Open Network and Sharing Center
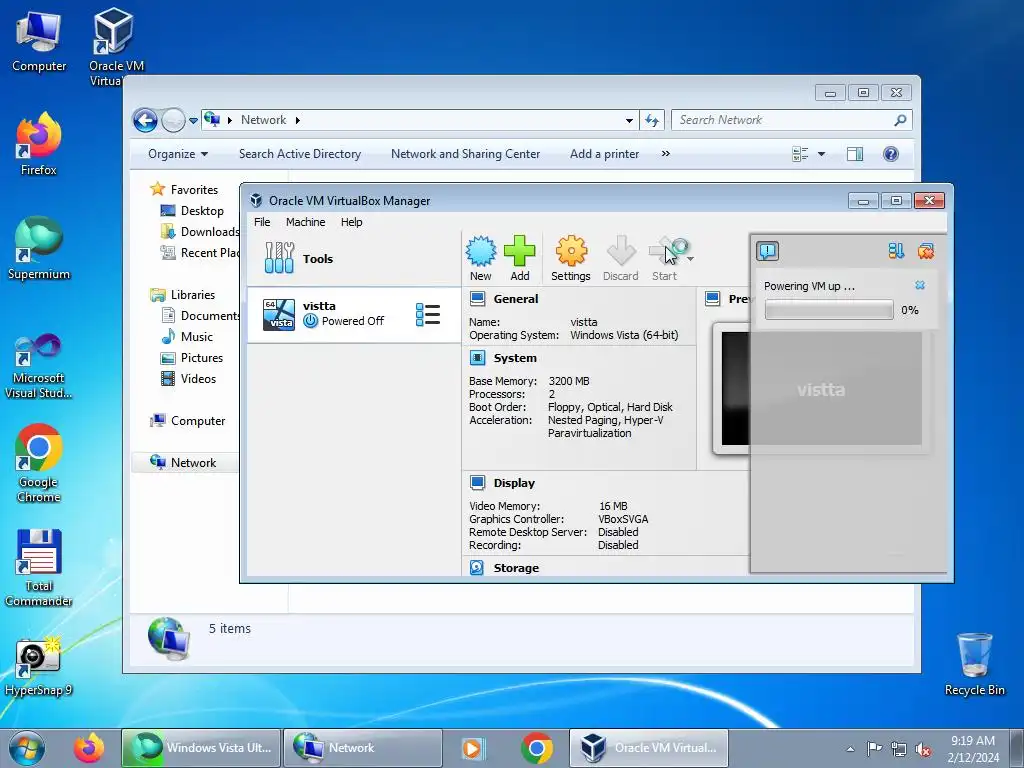The image size is (1024, 768). [466, 154]
